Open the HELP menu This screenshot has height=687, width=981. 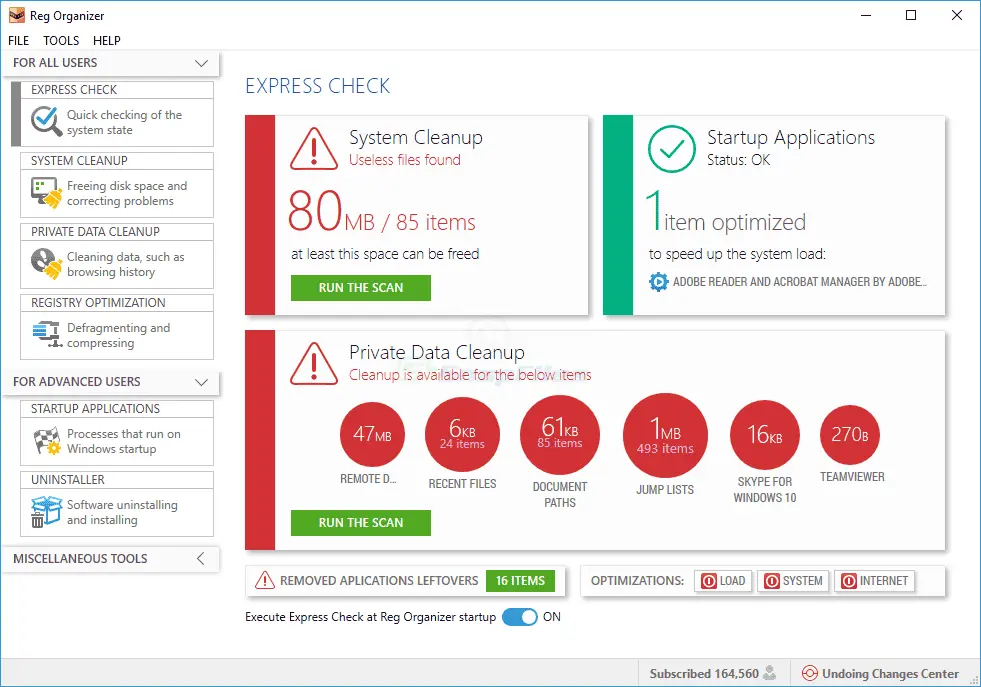(107, 41)
